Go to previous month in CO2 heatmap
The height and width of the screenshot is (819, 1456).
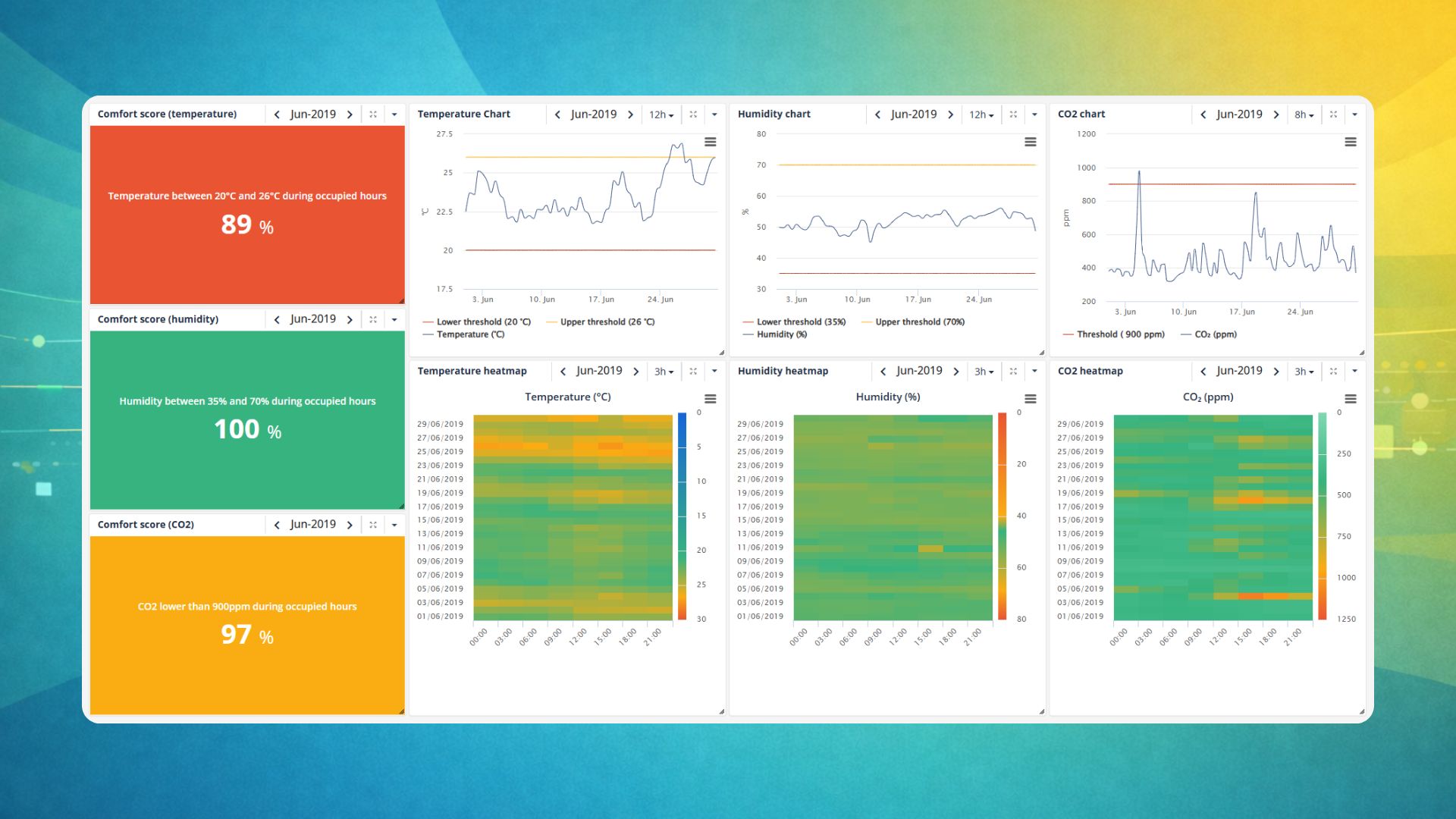pos(1203,372)
